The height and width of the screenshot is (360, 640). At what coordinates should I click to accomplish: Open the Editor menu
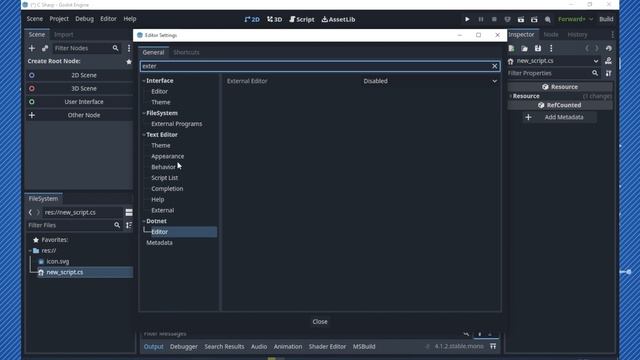pos(108,19)
